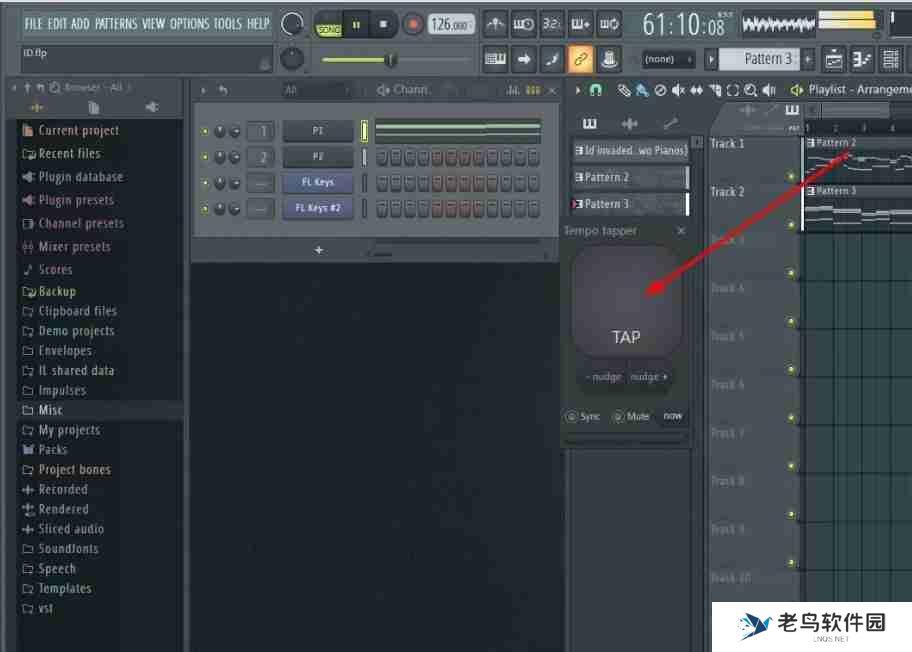The height and width of the screenshot is (652, 912).
Task: Switch to Browser files tab icon
Action: (x=93, y=107)
